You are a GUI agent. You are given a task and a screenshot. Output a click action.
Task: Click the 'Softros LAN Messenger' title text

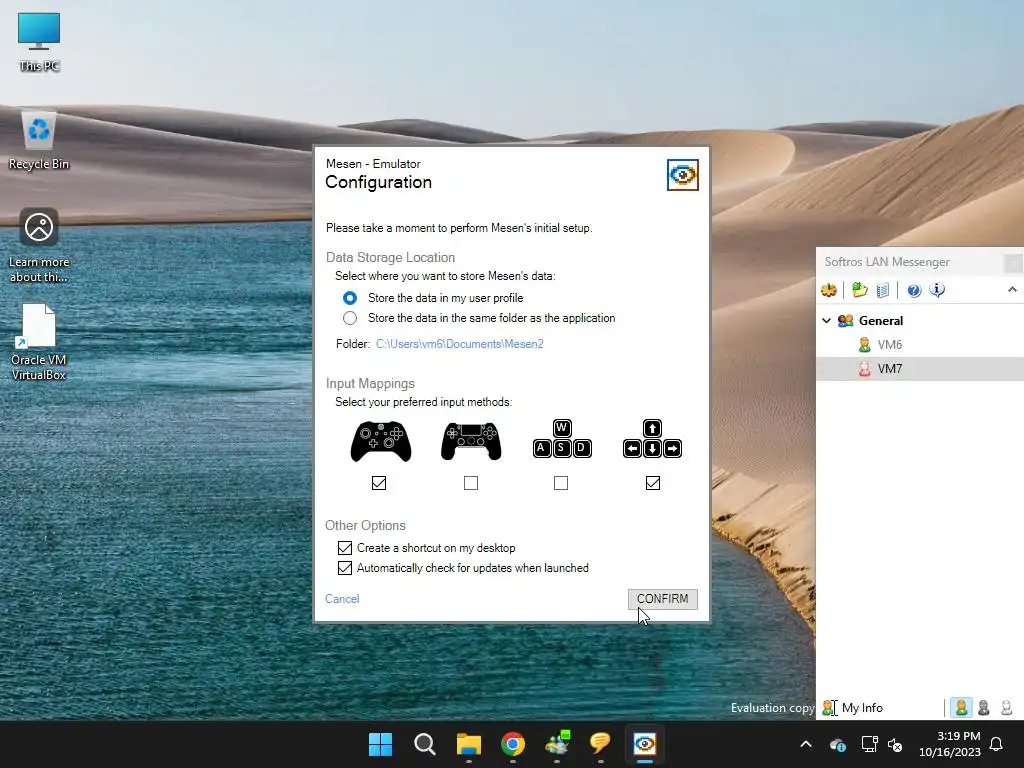pyautogui.click(x=887, y=262)
